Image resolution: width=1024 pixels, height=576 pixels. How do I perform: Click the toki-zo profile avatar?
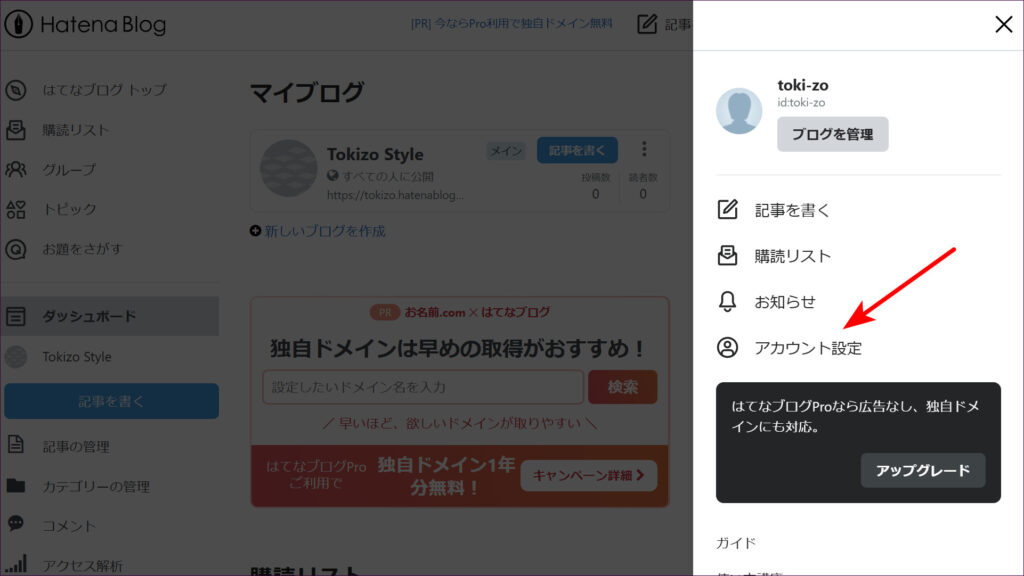[x=739, y=110]
